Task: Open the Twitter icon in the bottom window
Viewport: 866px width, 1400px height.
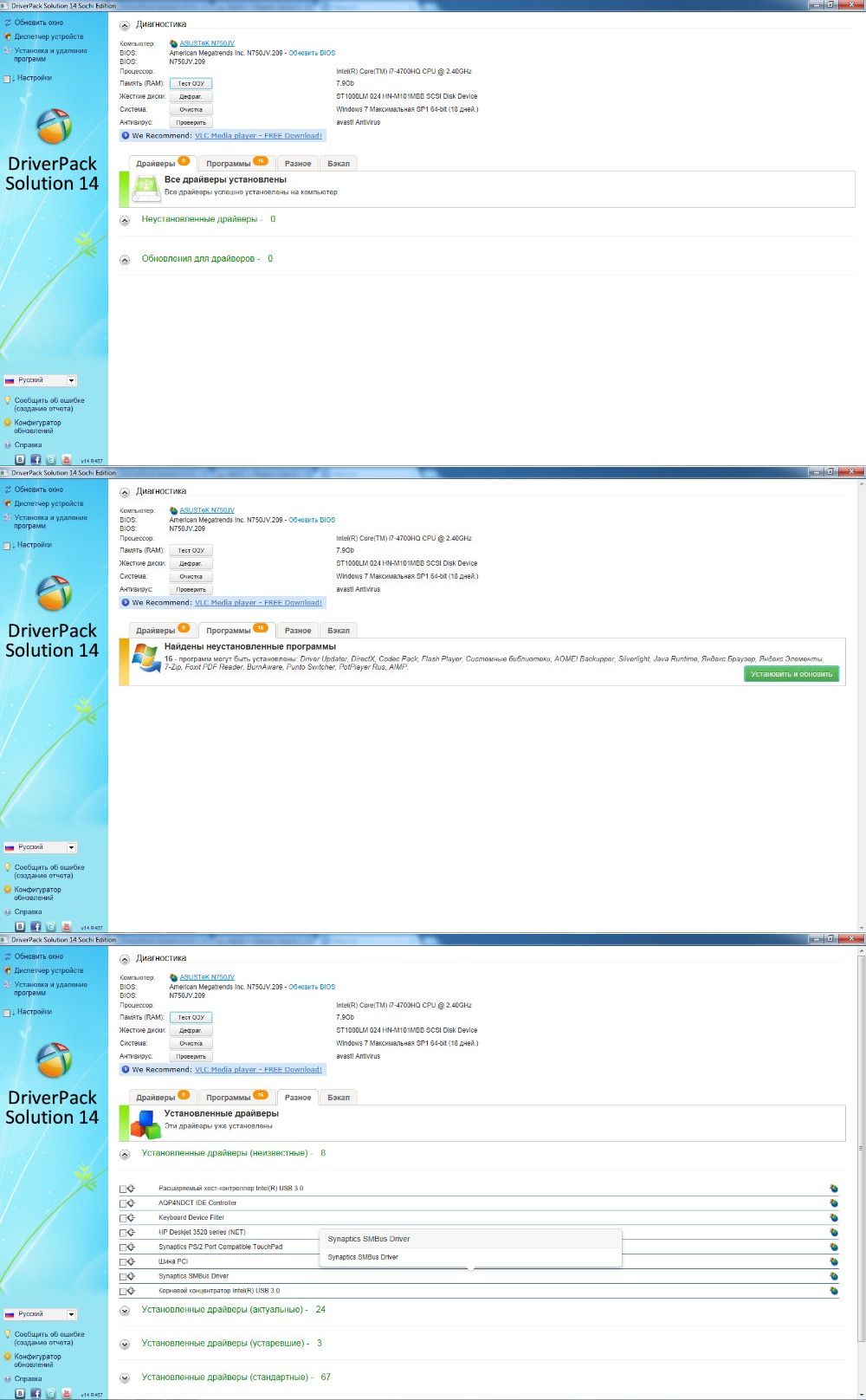Action: coord(51,1394)
